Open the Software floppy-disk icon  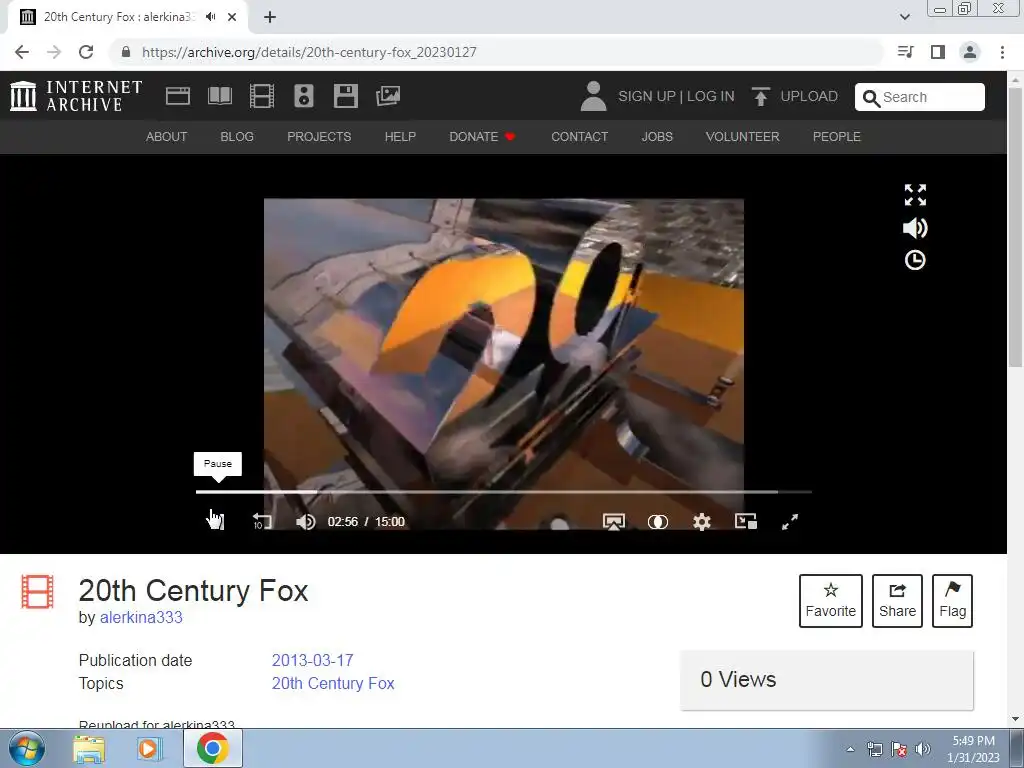point(345,96)
